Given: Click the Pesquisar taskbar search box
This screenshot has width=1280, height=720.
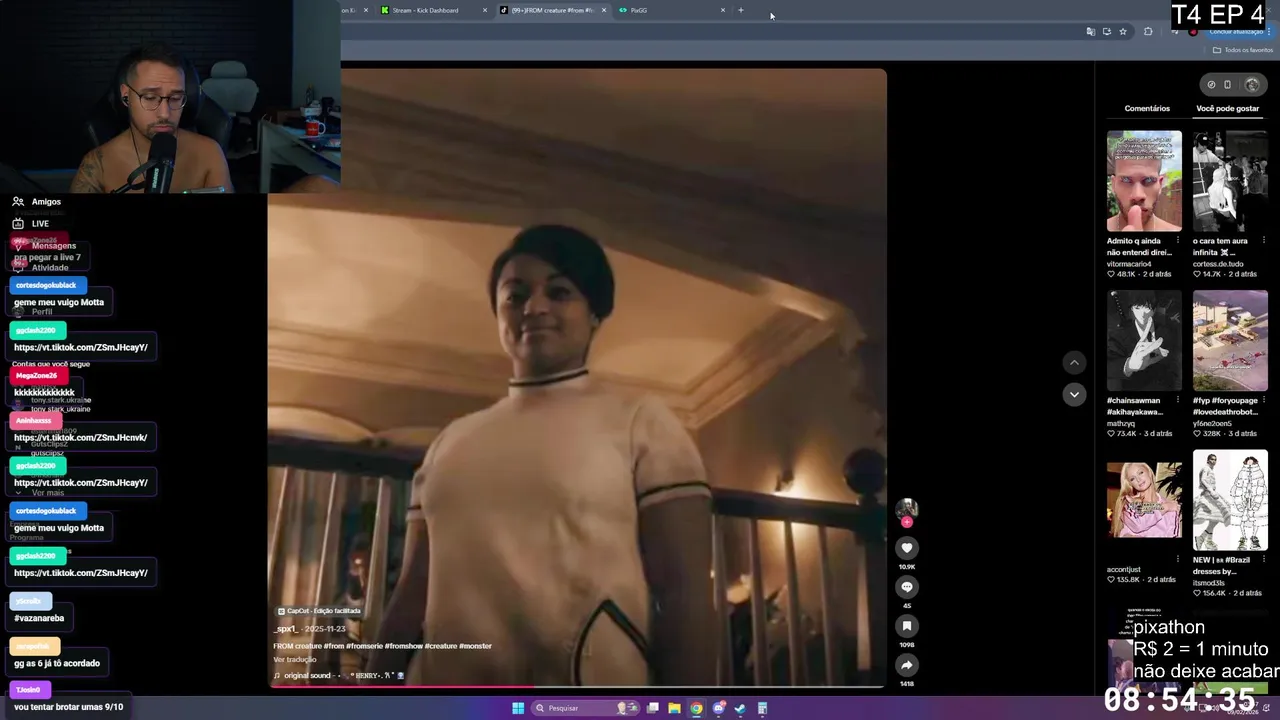Looking at the screenshot, I should click(585, 708).
